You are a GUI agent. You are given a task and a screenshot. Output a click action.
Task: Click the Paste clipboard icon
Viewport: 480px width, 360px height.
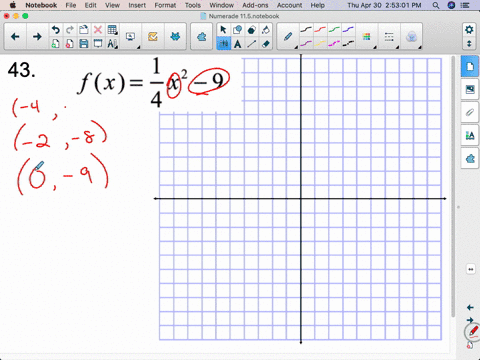[84, 30]
